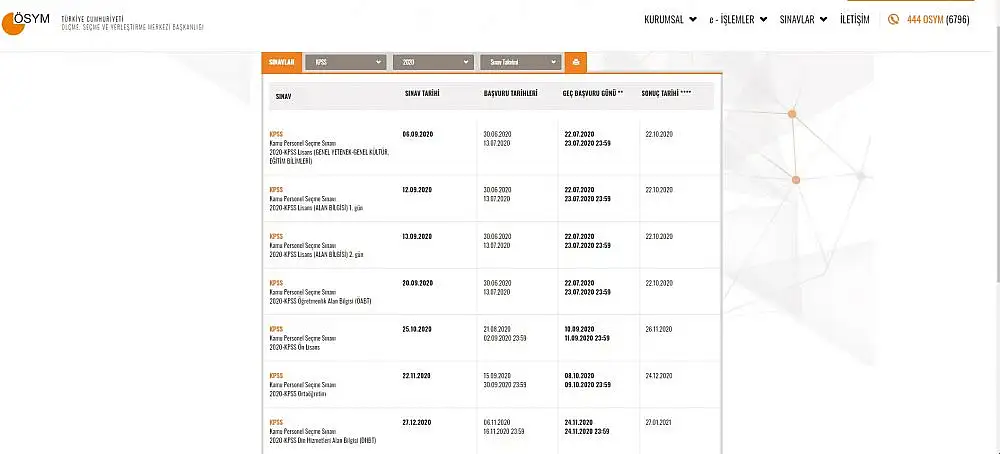Click application start date 15.09.2020

[x=497, y=376]
